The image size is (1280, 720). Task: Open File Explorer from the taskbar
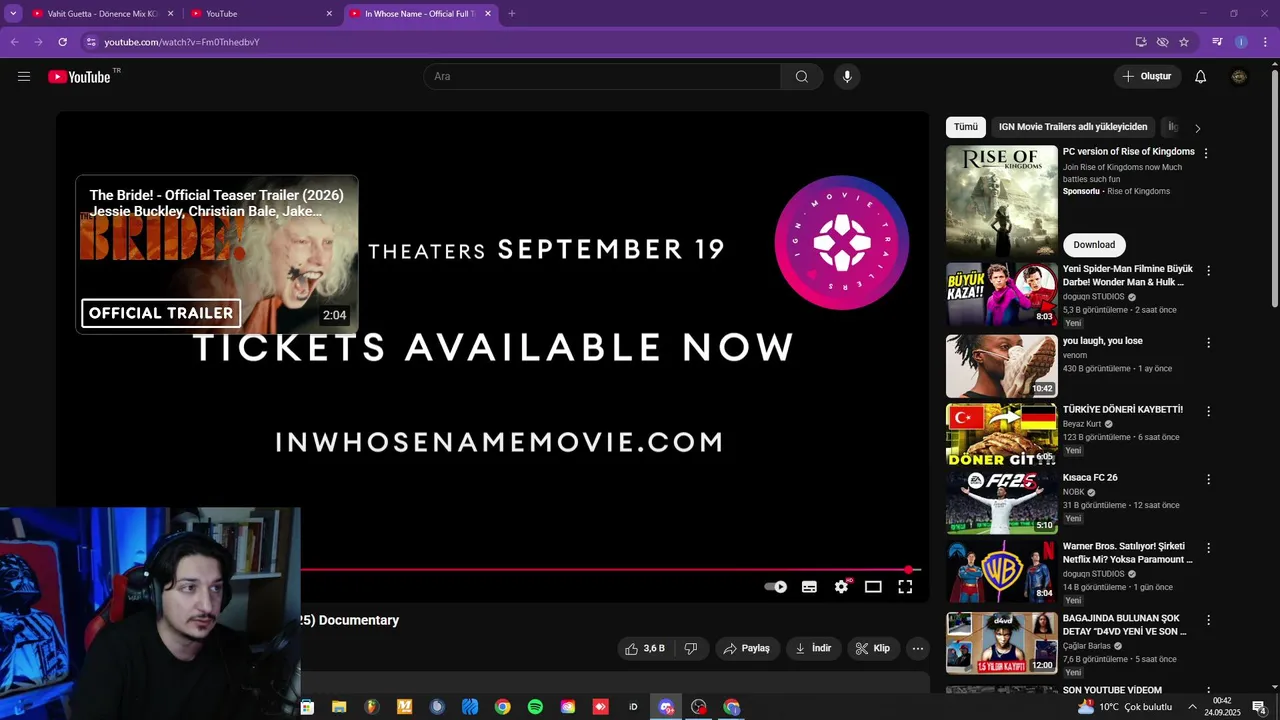click(339, 707)
